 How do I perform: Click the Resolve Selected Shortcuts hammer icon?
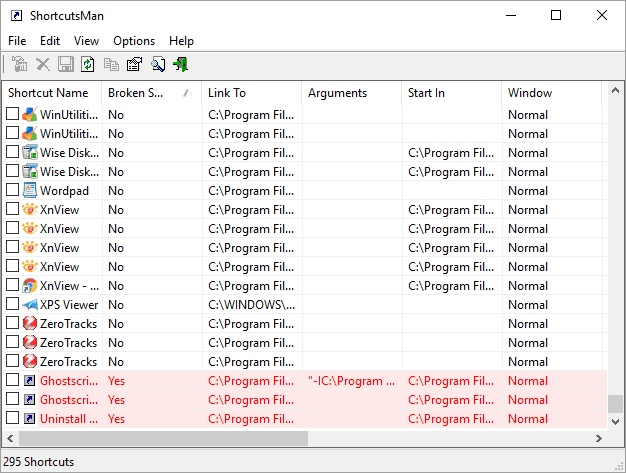(x=20, y=64)
